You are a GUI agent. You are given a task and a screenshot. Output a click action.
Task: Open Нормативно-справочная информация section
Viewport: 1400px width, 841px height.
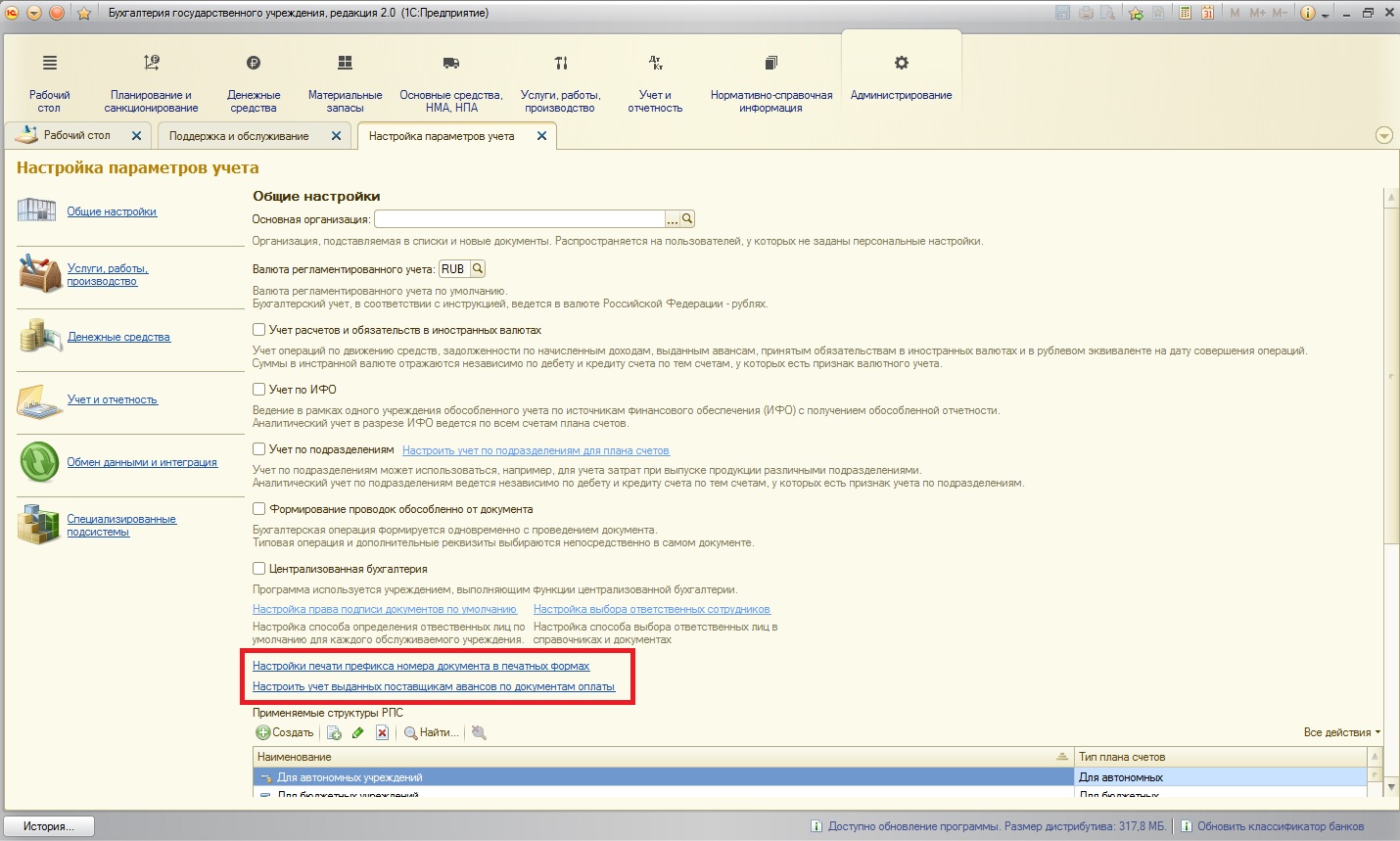(770, 83)
